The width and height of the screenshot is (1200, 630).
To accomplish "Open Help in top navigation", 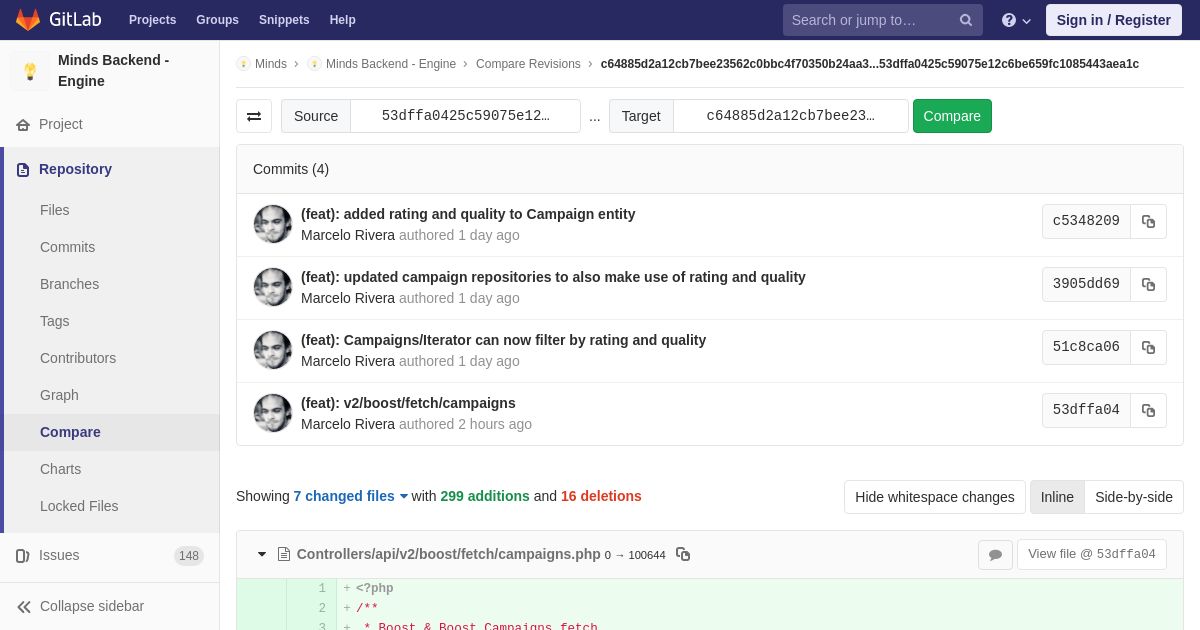I will [x=343, y=20].
